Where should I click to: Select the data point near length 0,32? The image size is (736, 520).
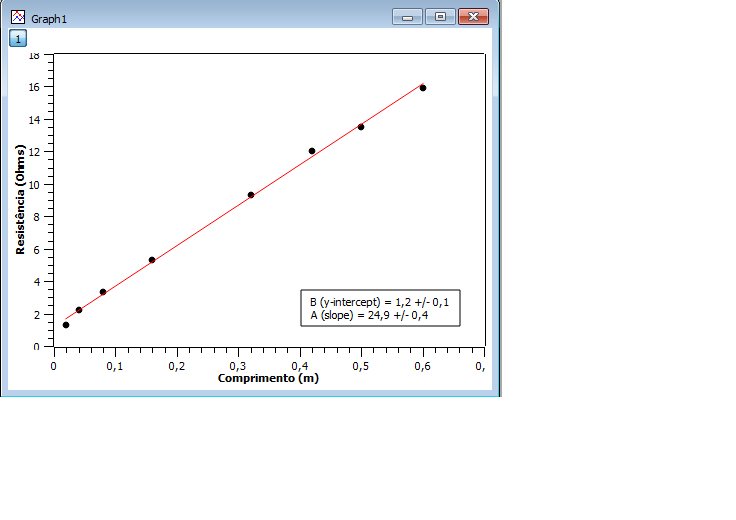251,195
